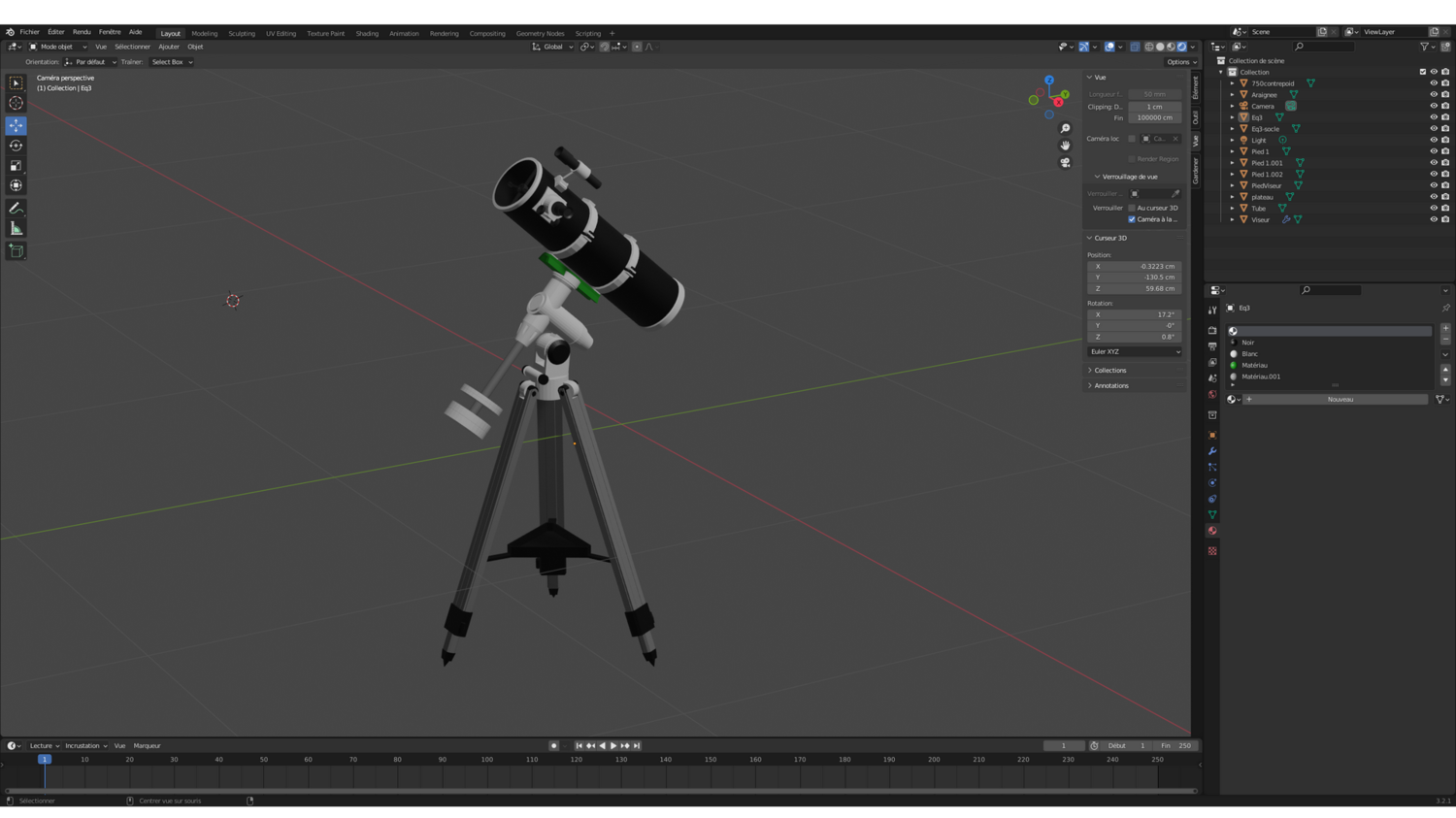Click the current frame number field
The width and height of the screenshot is (1456, 818).
point(1064,746)
